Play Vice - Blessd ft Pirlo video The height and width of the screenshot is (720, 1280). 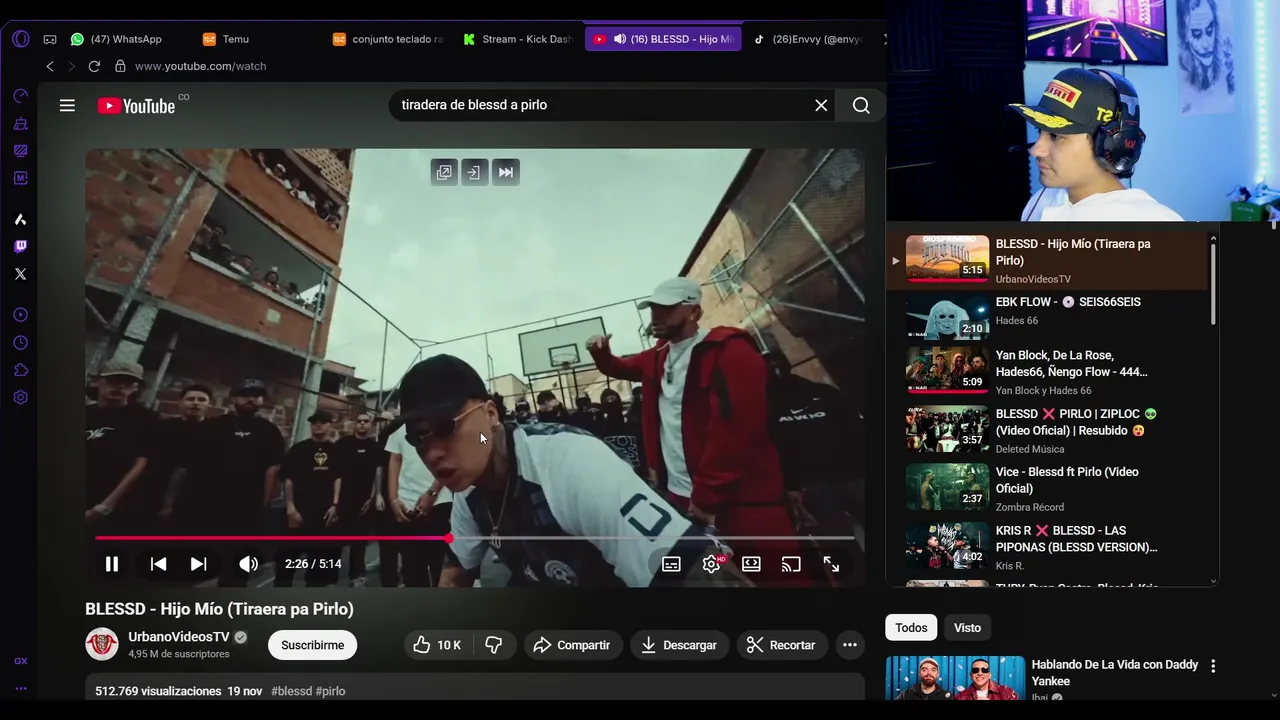click(1046, 488)
